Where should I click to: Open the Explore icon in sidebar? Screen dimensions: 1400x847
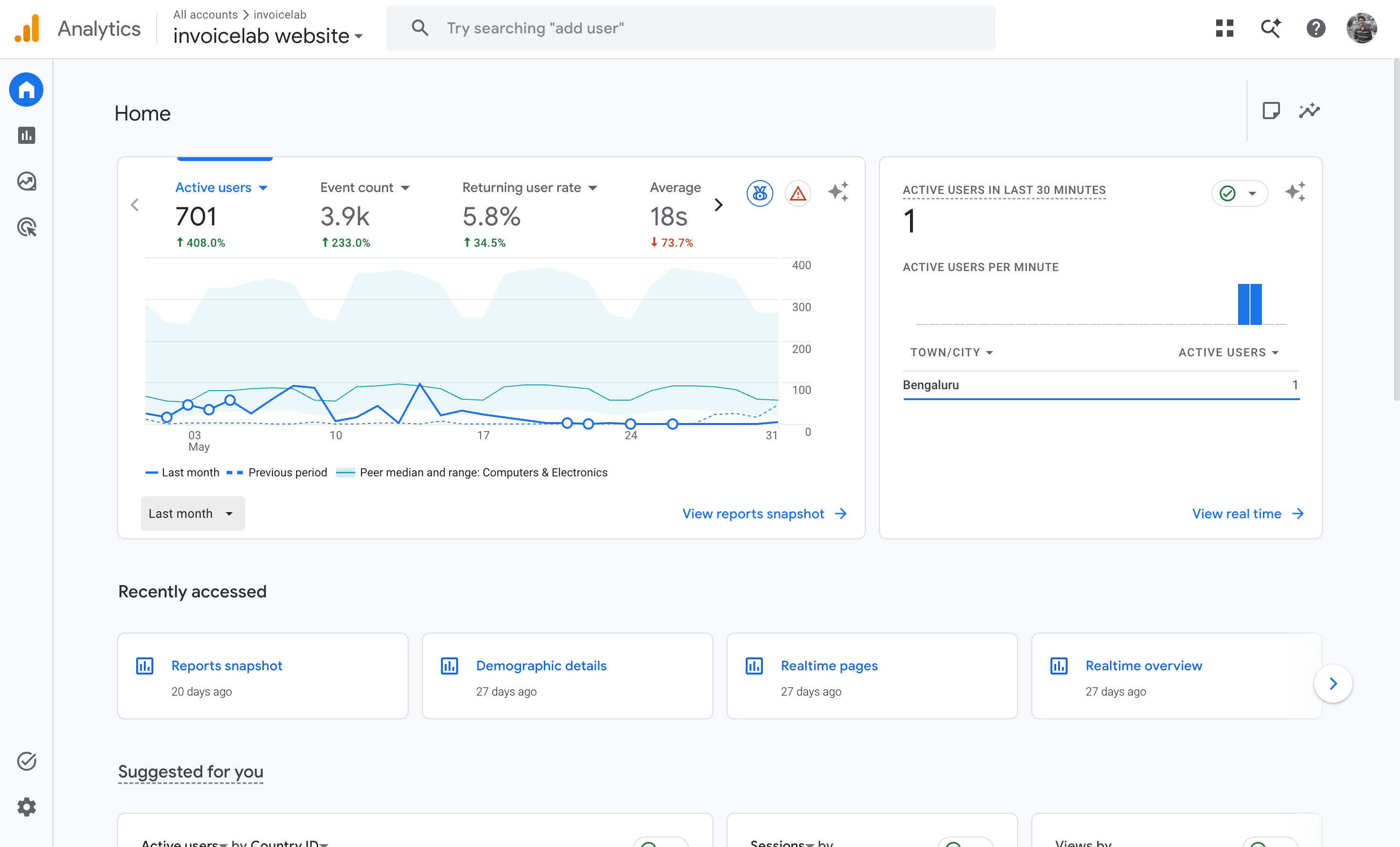[x=26, y=181]
